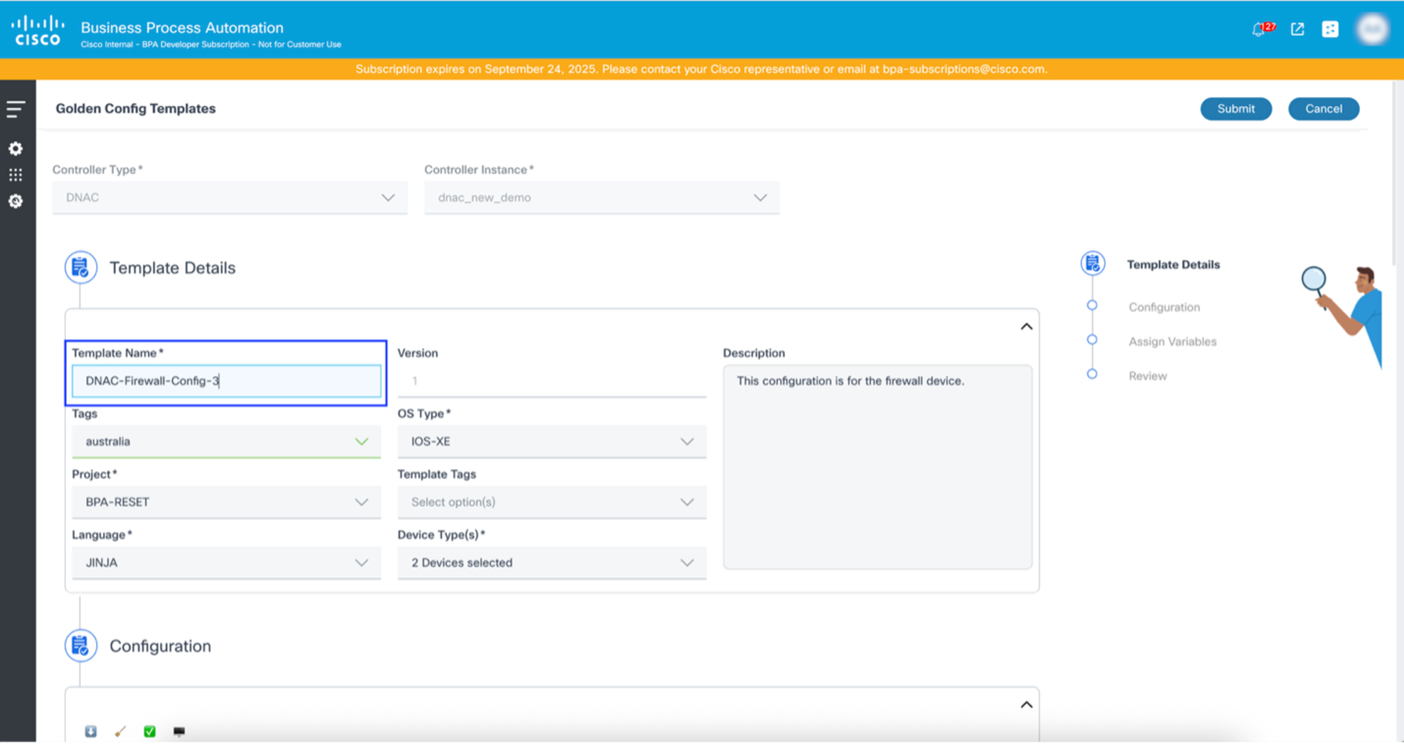Go to Template Details step in stepper
The height and width of the screenshot is (746, 1404).
tap(1173, 265)
